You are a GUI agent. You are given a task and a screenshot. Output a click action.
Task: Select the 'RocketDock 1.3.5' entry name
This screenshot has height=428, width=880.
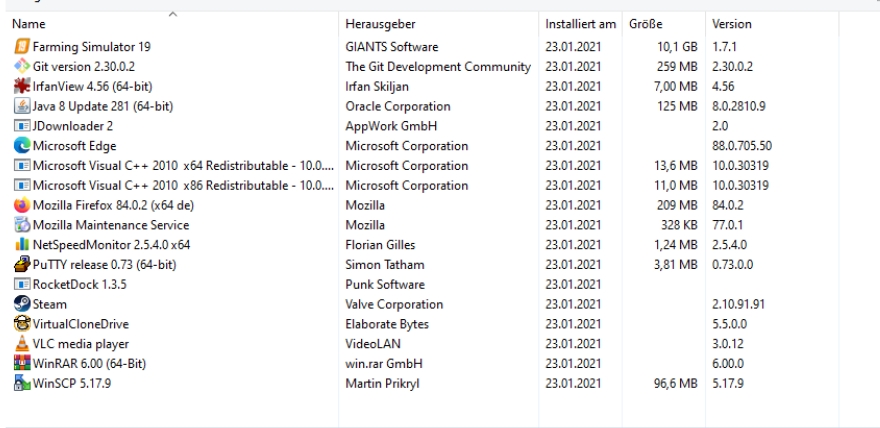click(79, 284)
